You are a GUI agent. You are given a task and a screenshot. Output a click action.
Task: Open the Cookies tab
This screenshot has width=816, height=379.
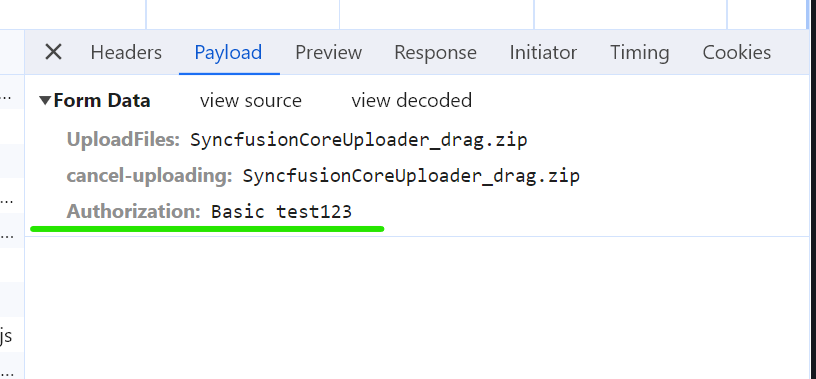tap(736, 52)
